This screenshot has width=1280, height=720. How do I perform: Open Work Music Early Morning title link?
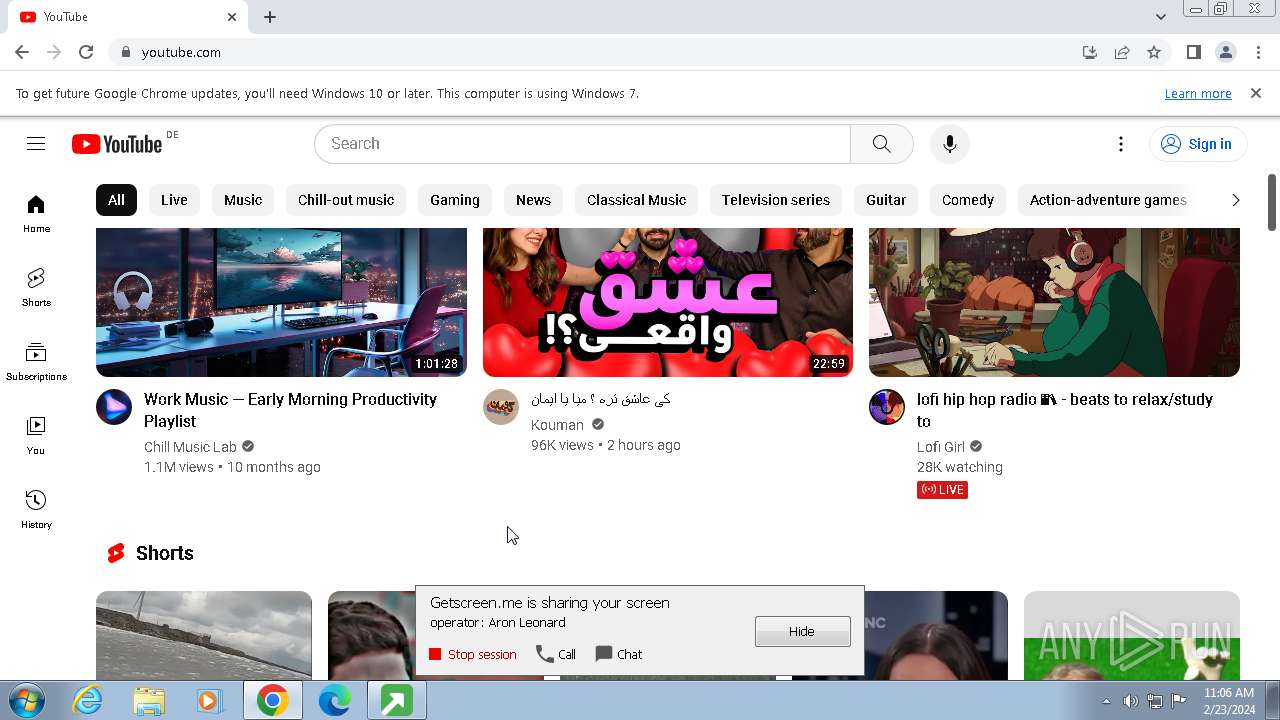coord(290,410)
